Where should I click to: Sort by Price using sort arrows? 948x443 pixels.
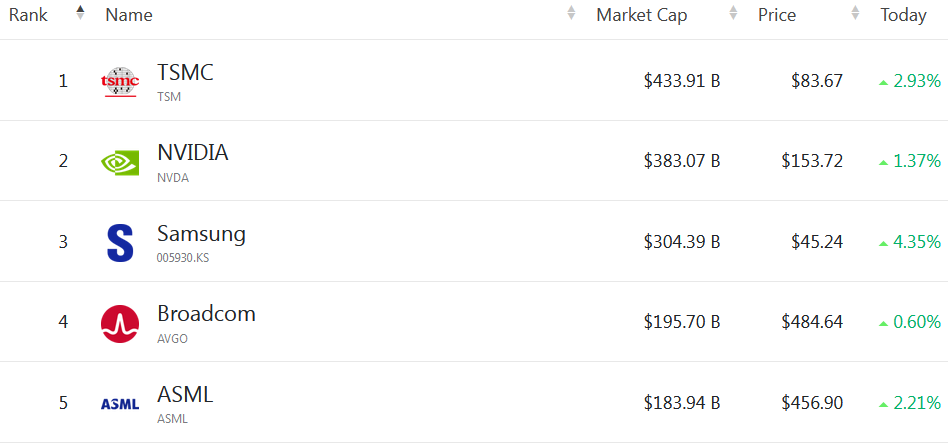pyautogui.click(x=855, y=14)
